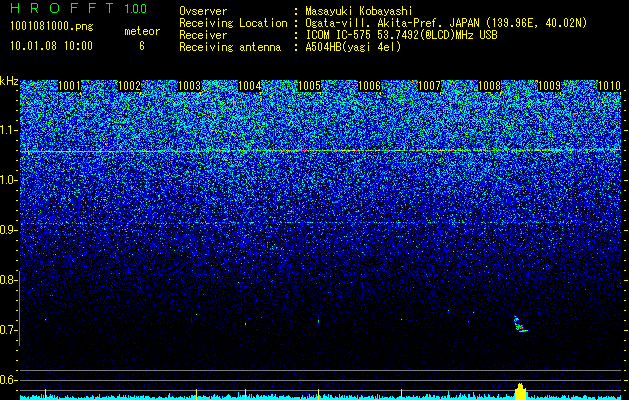Click the bright meteor echo near 1008
Image resolution: width=629 pixels, height=400 pixels.
click(x=520, y=325)
